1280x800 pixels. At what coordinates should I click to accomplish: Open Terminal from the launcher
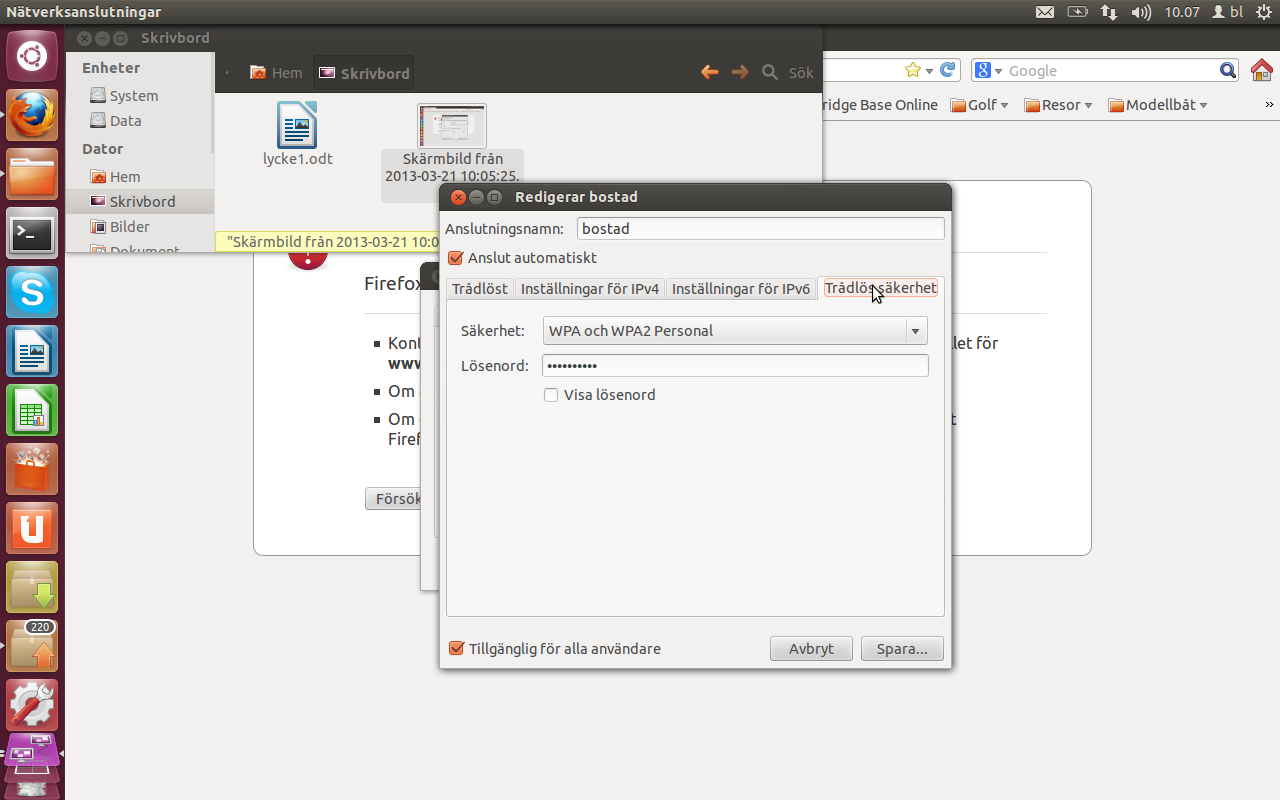(32, 233)
